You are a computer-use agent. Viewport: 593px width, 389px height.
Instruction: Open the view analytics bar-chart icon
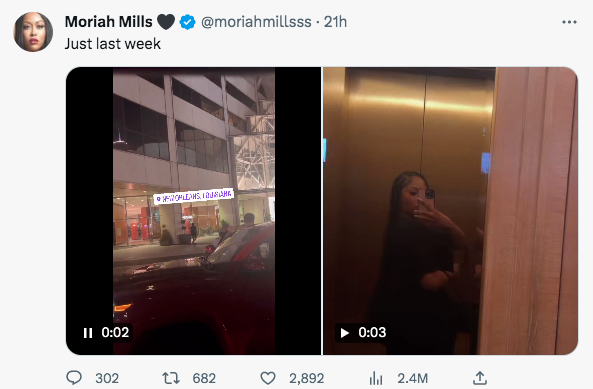click(376, 378)
